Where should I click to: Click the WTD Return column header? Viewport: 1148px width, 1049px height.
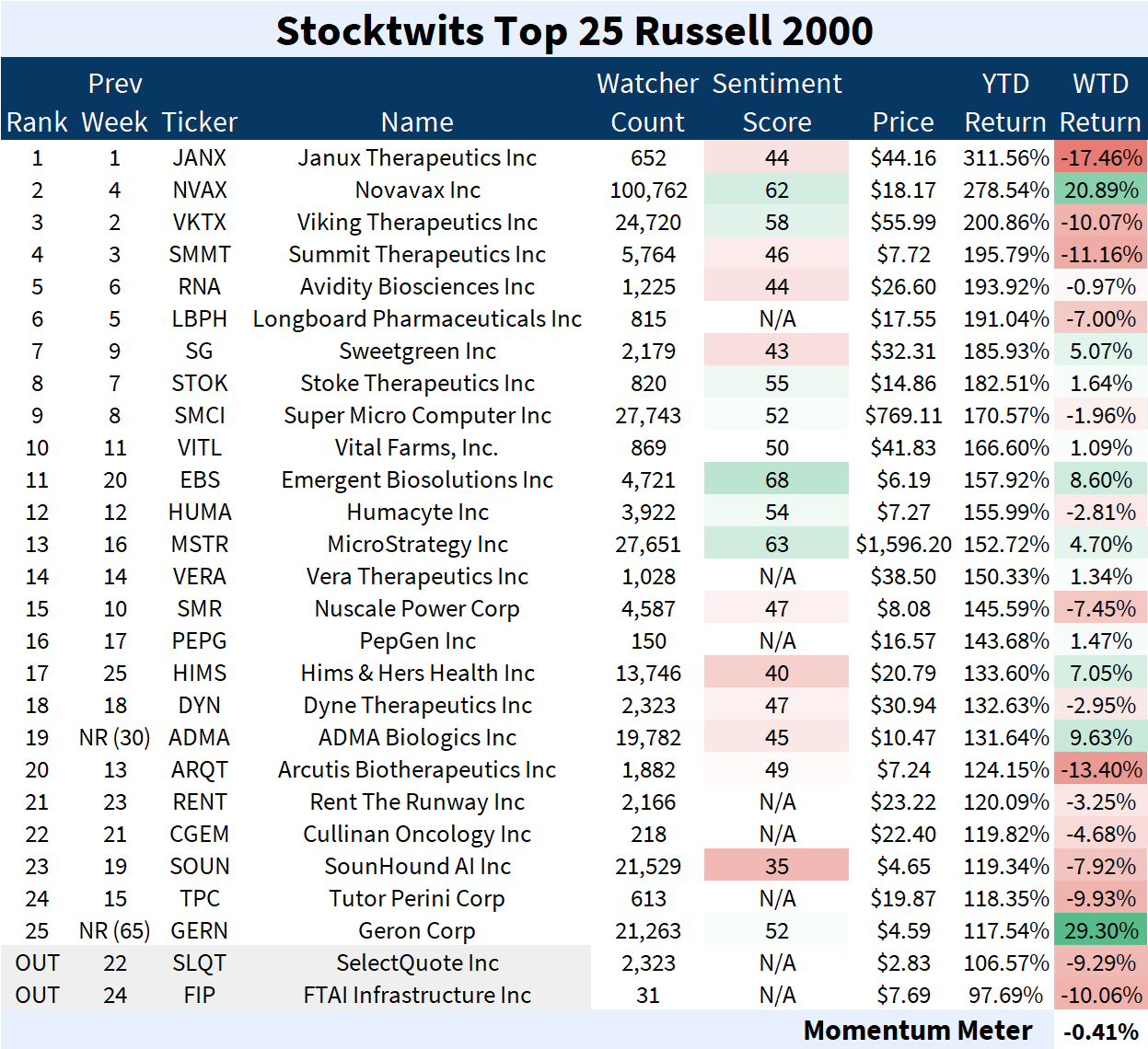click(1100, 102)
